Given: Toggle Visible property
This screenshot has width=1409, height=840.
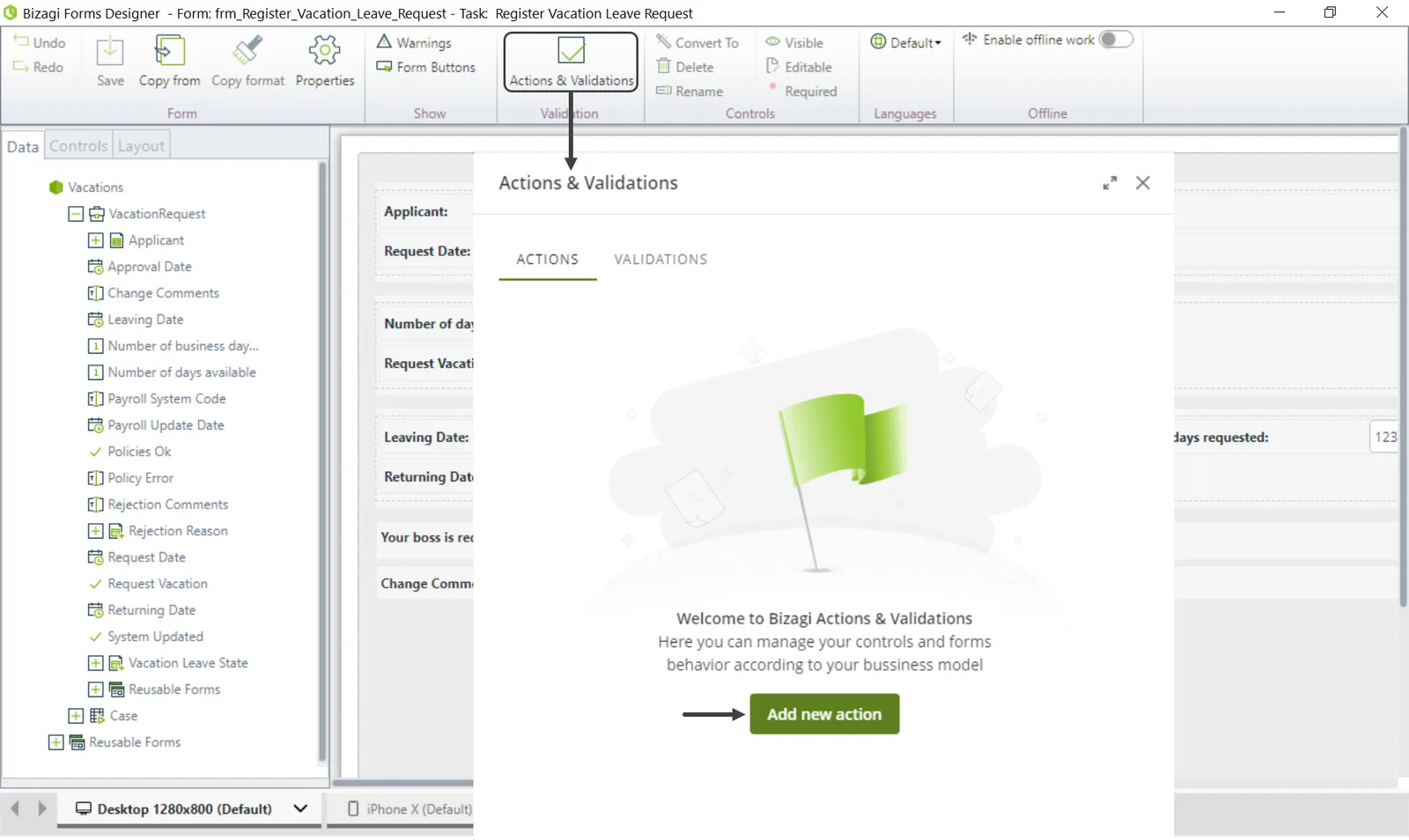Looking at the screenshot, I should pos(794,42).
